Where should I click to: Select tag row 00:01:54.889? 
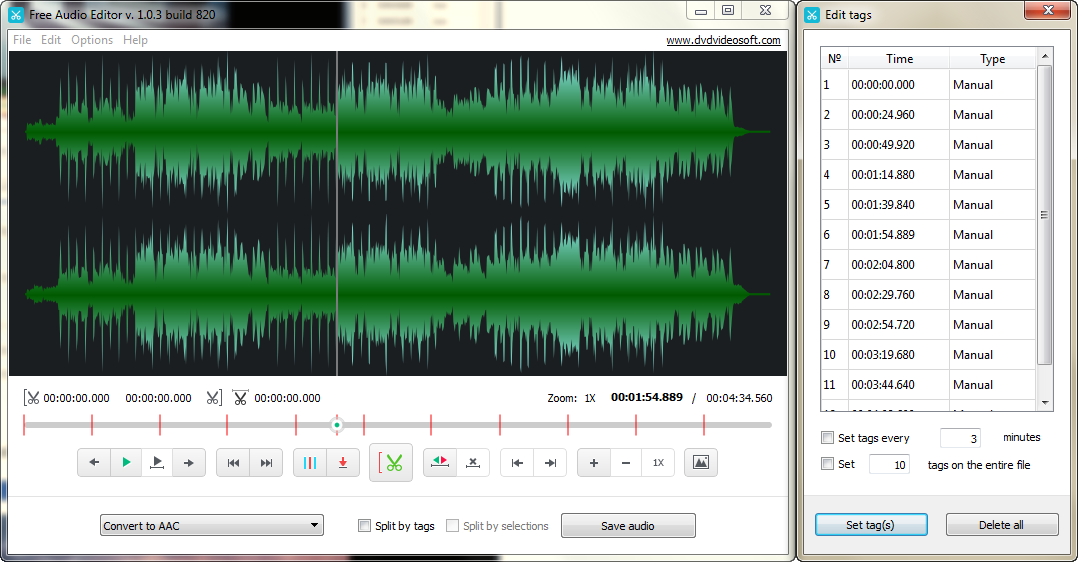click(x=928, y=235)
